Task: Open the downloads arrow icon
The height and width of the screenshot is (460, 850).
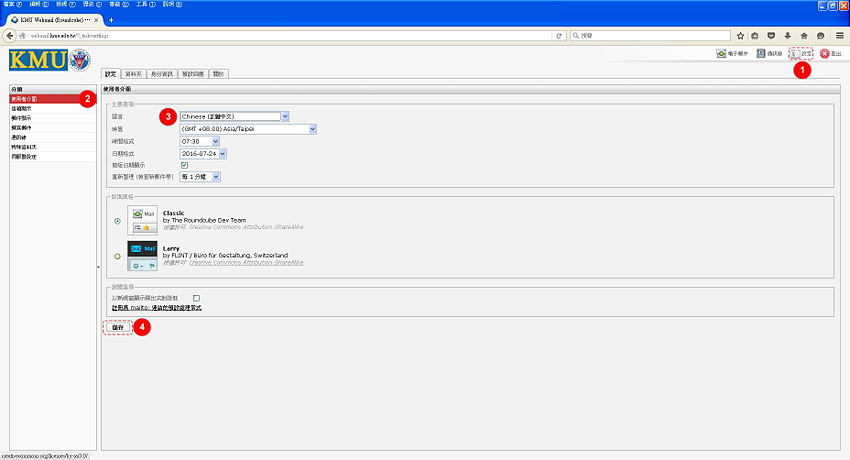Action: (788, 36)
